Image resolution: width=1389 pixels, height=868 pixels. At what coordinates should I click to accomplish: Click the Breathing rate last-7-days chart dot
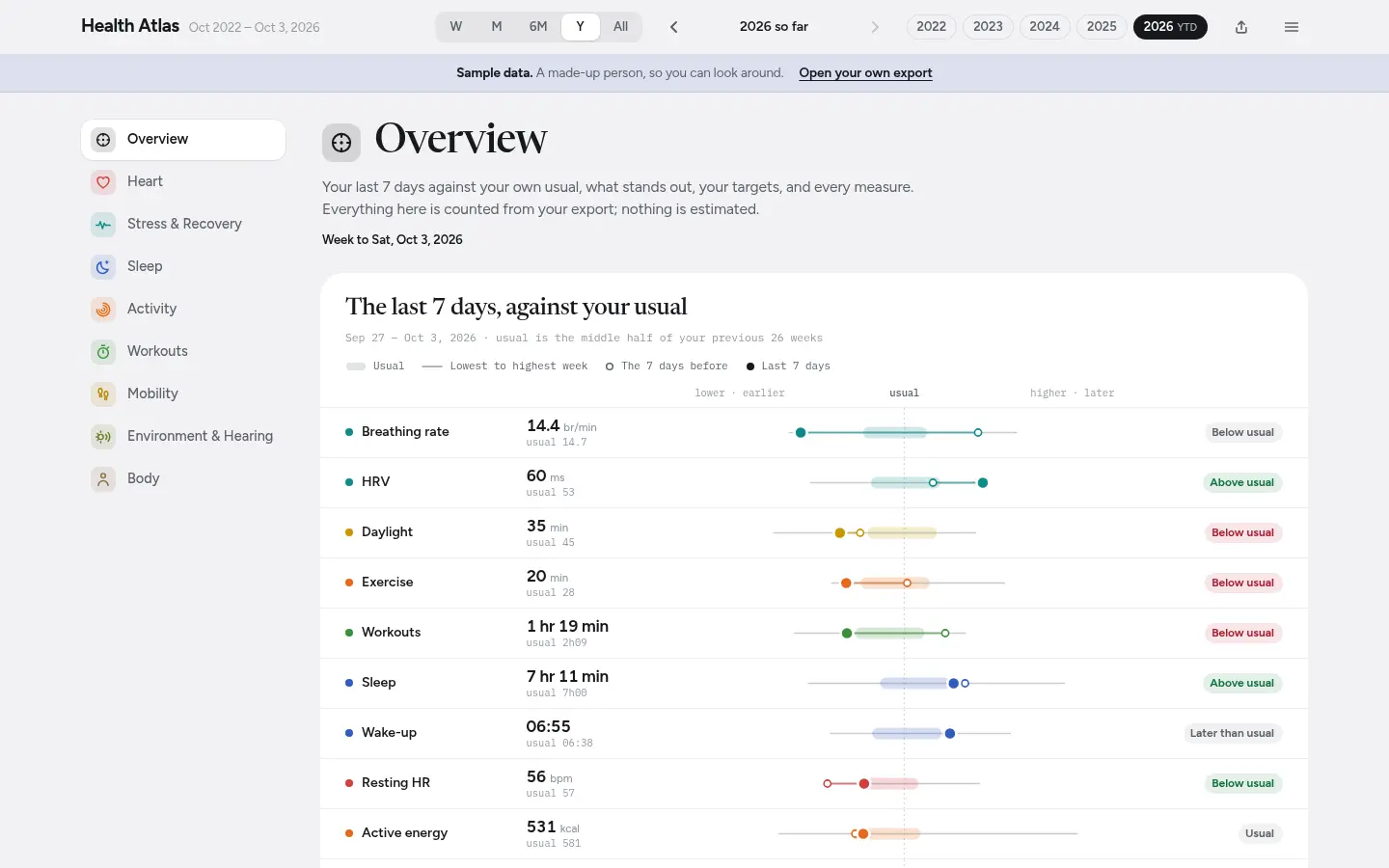click(x=801, y=432)
